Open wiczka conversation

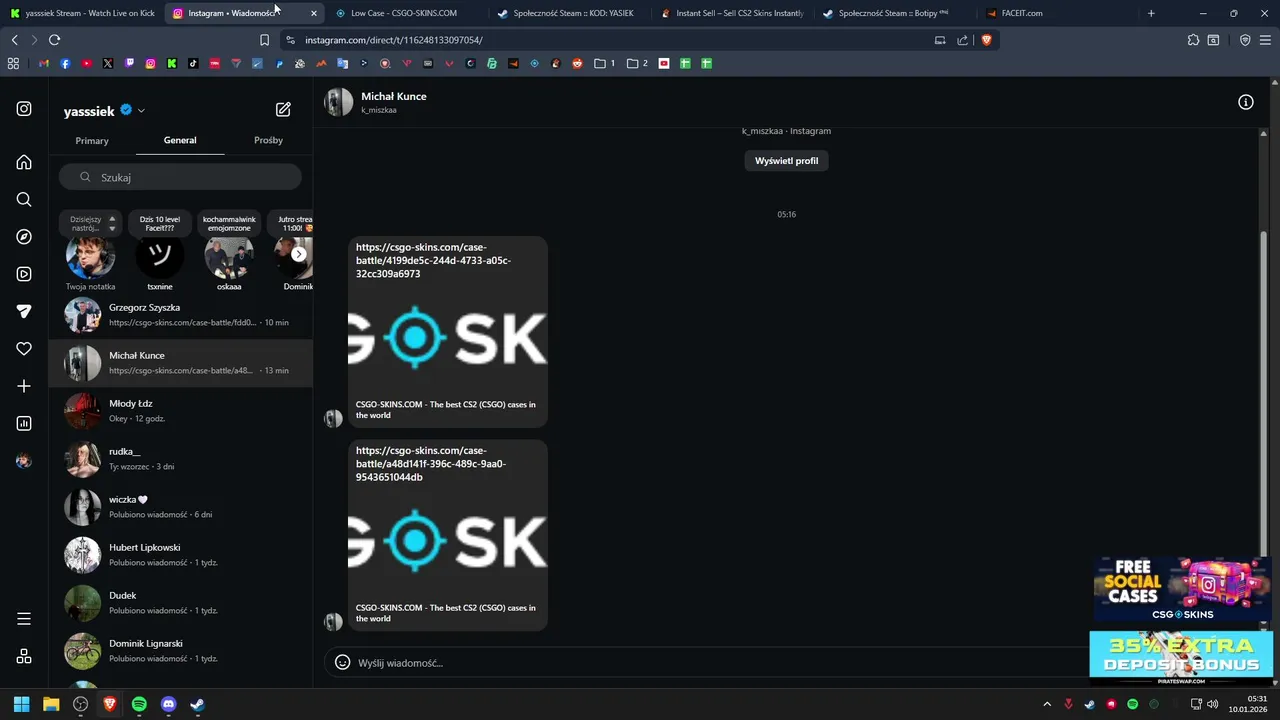point(180,507)
